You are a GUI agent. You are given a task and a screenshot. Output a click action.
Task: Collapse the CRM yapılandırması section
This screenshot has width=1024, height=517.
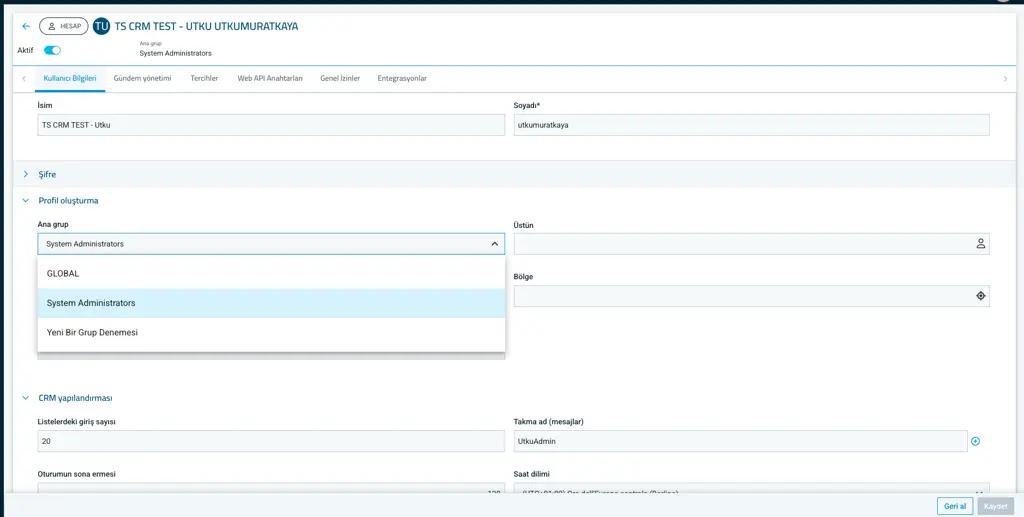(x=26, y=398)
